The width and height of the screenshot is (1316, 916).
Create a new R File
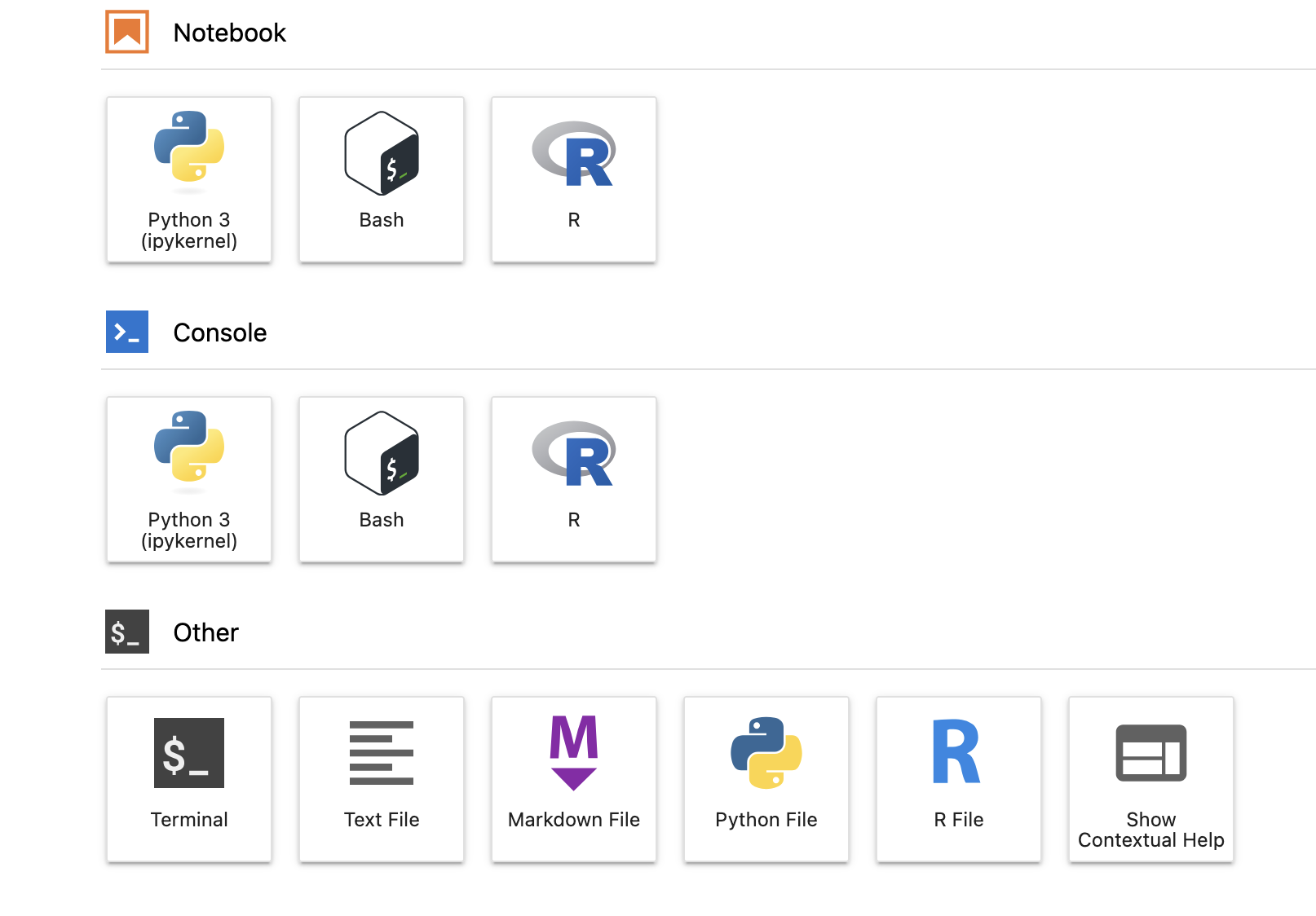(959, 779)
